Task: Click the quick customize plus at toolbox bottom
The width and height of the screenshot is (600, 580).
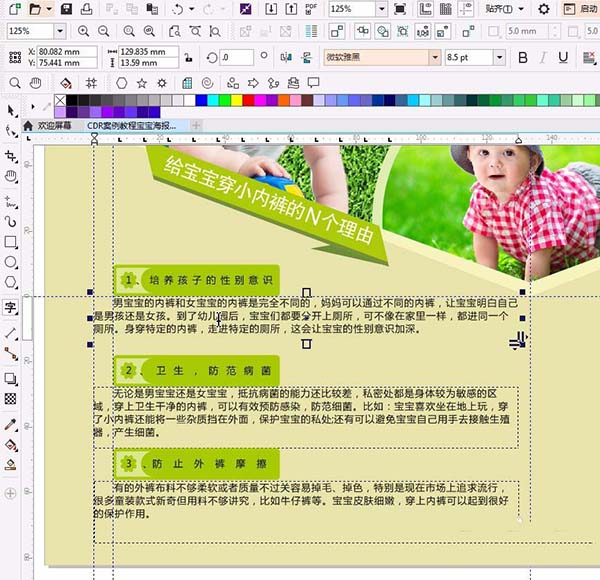Action: (x=10, y=493)
